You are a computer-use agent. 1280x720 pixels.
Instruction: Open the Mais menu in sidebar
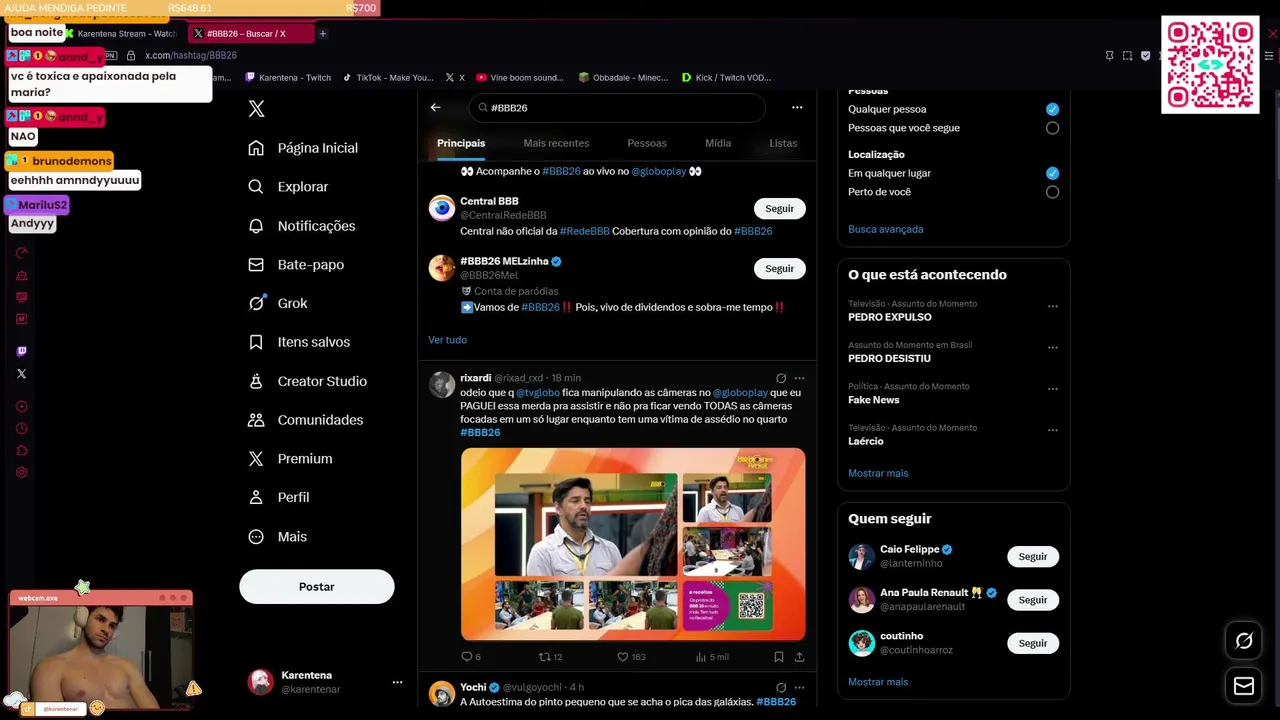click(277, 537)
